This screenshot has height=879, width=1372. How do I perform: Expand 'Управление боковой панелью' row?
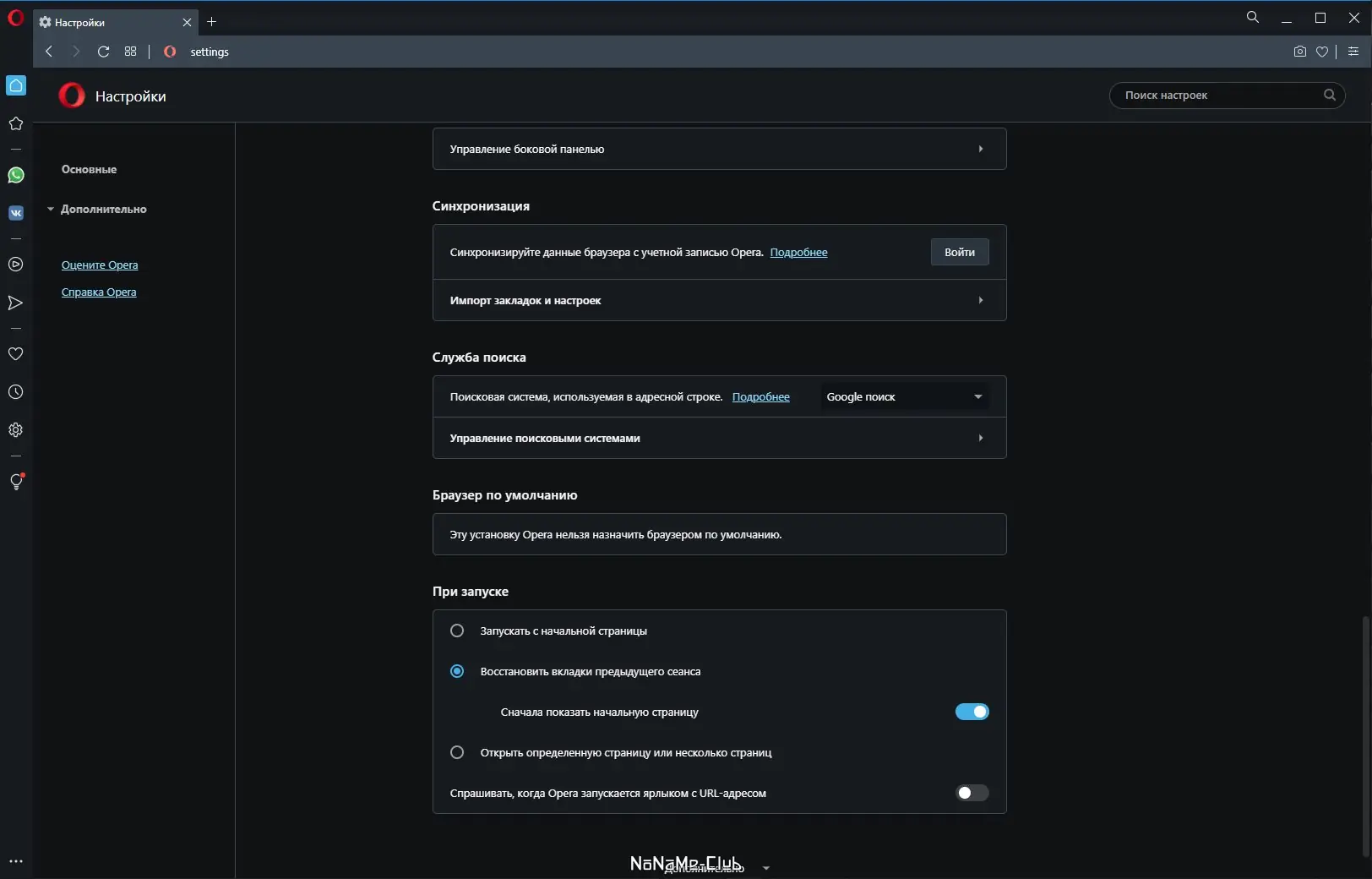click(x=720, y=149)
